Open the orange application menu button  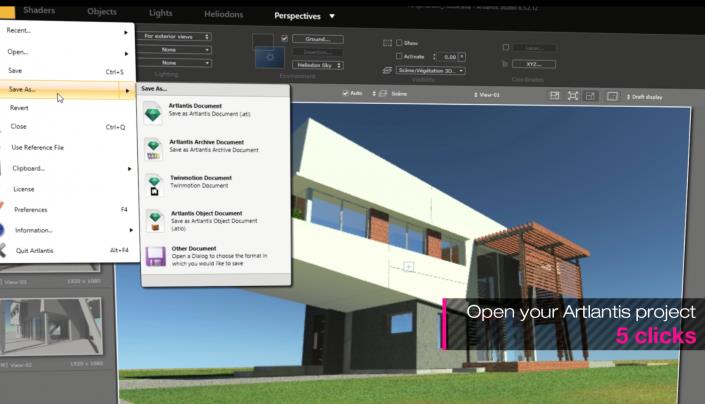pyautogui.click(x=7, y=12)
